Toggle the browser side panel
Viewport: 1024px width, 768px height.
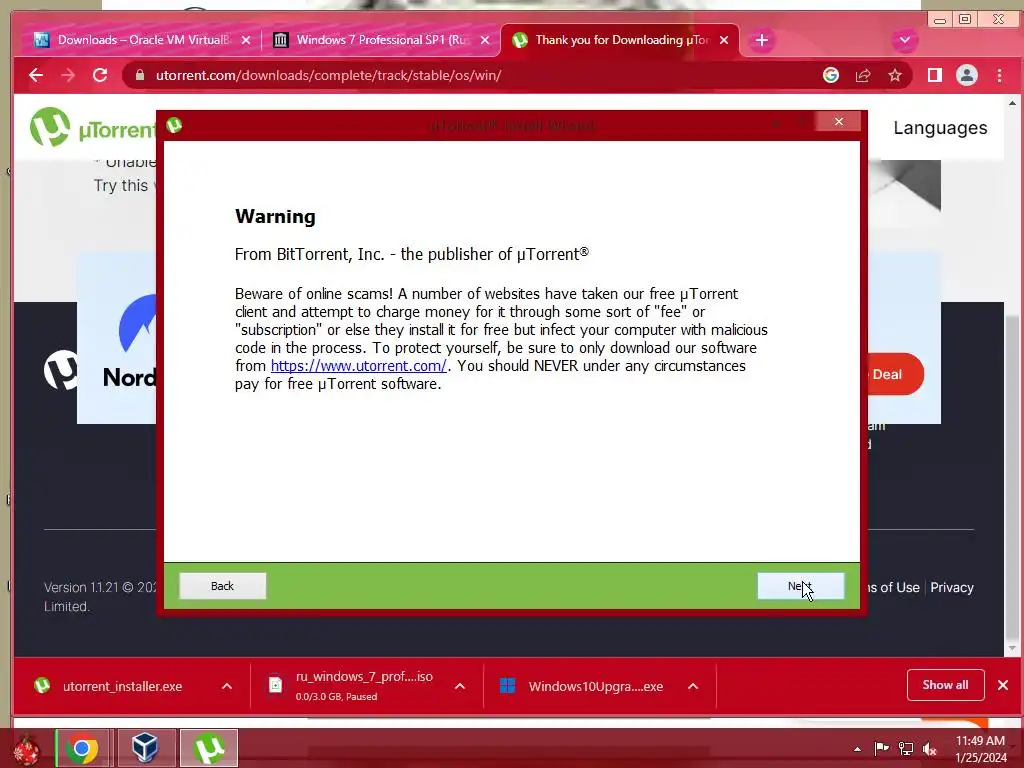(935, 75)
